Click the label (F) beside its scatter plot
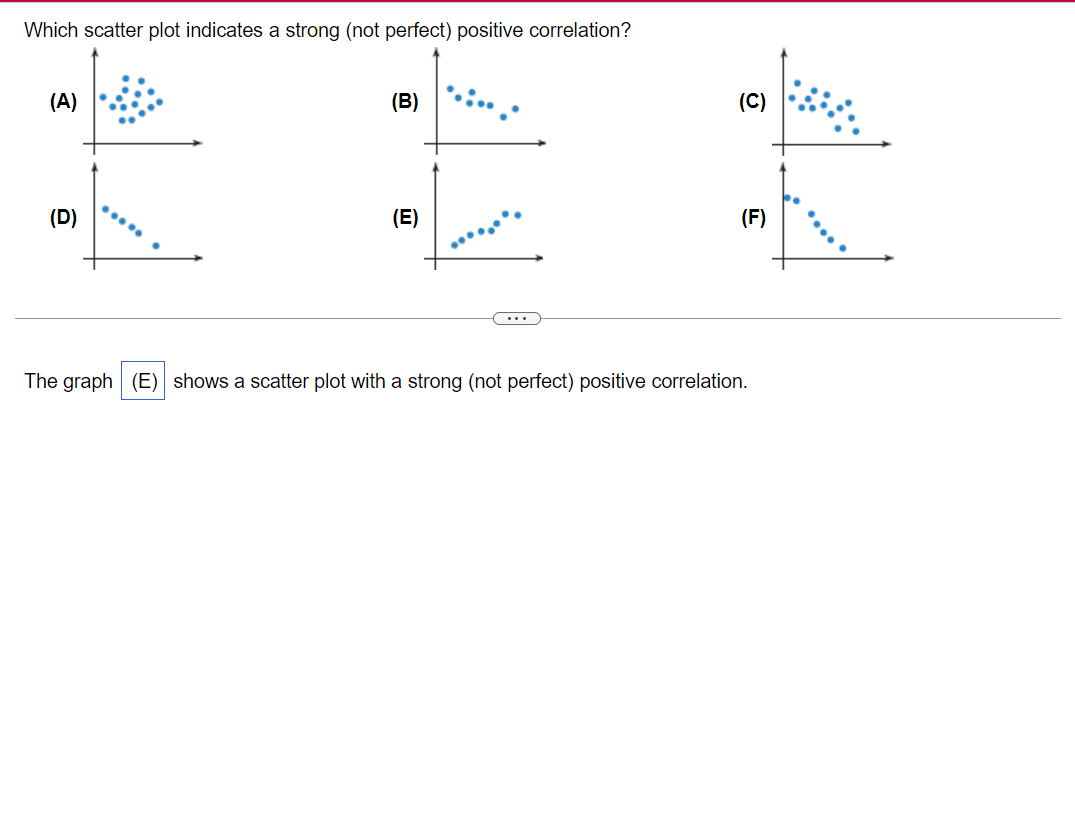 click(754, 216)
